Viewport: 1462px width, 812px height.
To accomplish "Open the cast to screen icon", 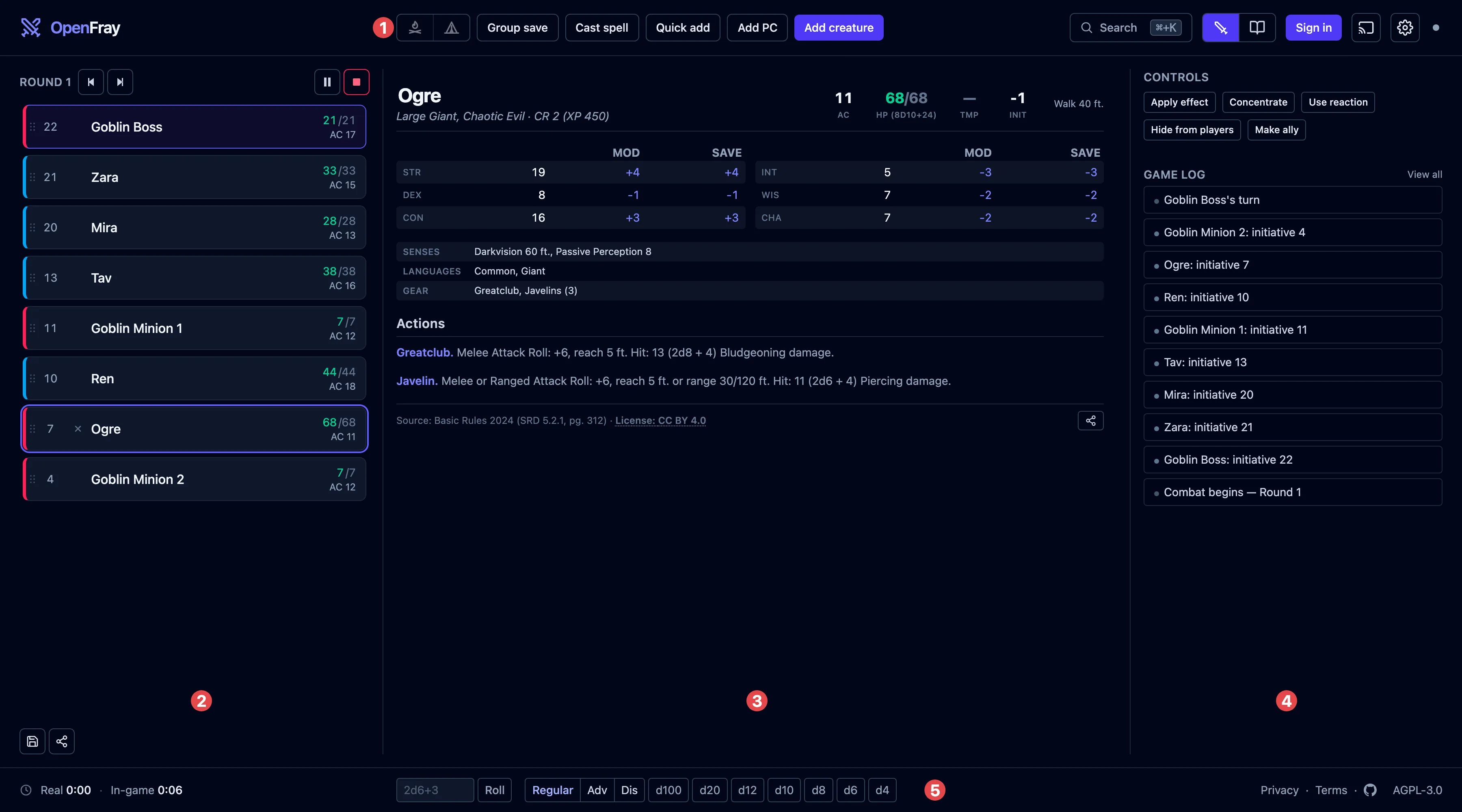I will pos(1365,27).
